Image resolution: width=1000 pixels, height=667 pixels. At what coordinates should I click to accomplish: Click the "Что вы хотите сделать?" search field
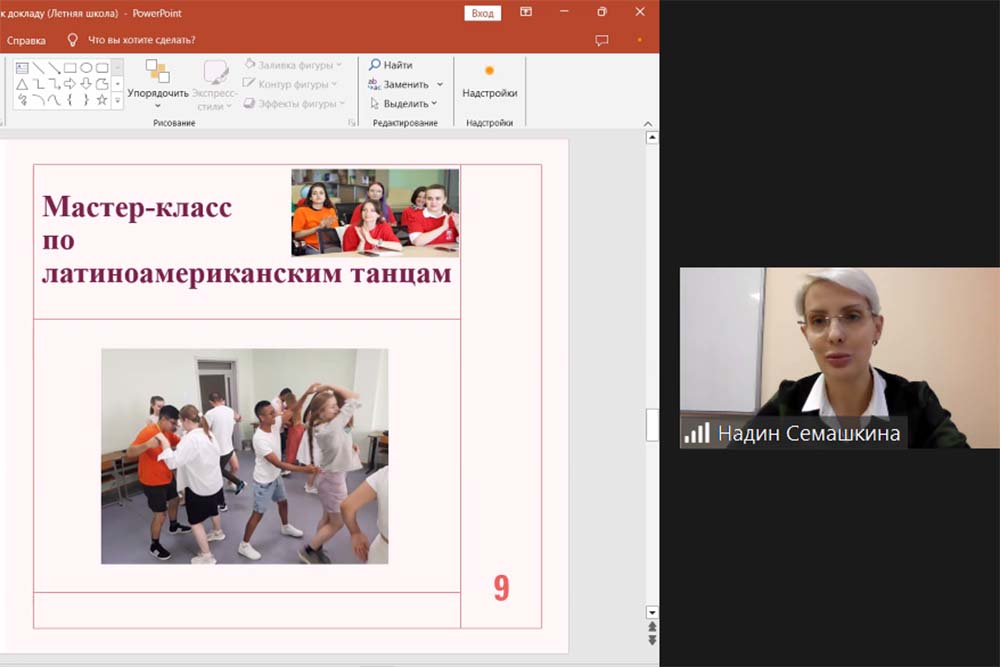click(141, 41)
